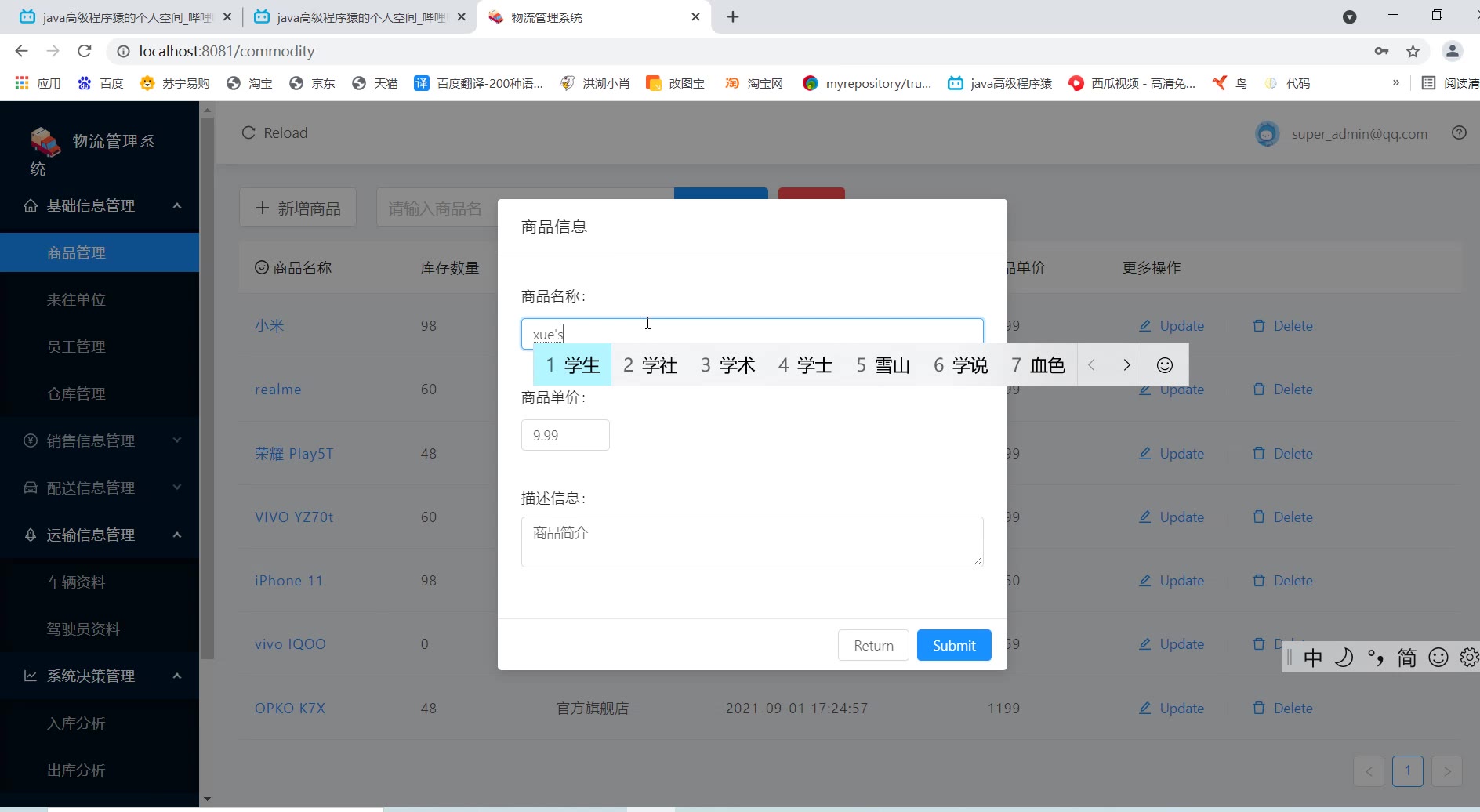Click the trash icon in realme row
1480x812 pixels.
coord(1259,389)
